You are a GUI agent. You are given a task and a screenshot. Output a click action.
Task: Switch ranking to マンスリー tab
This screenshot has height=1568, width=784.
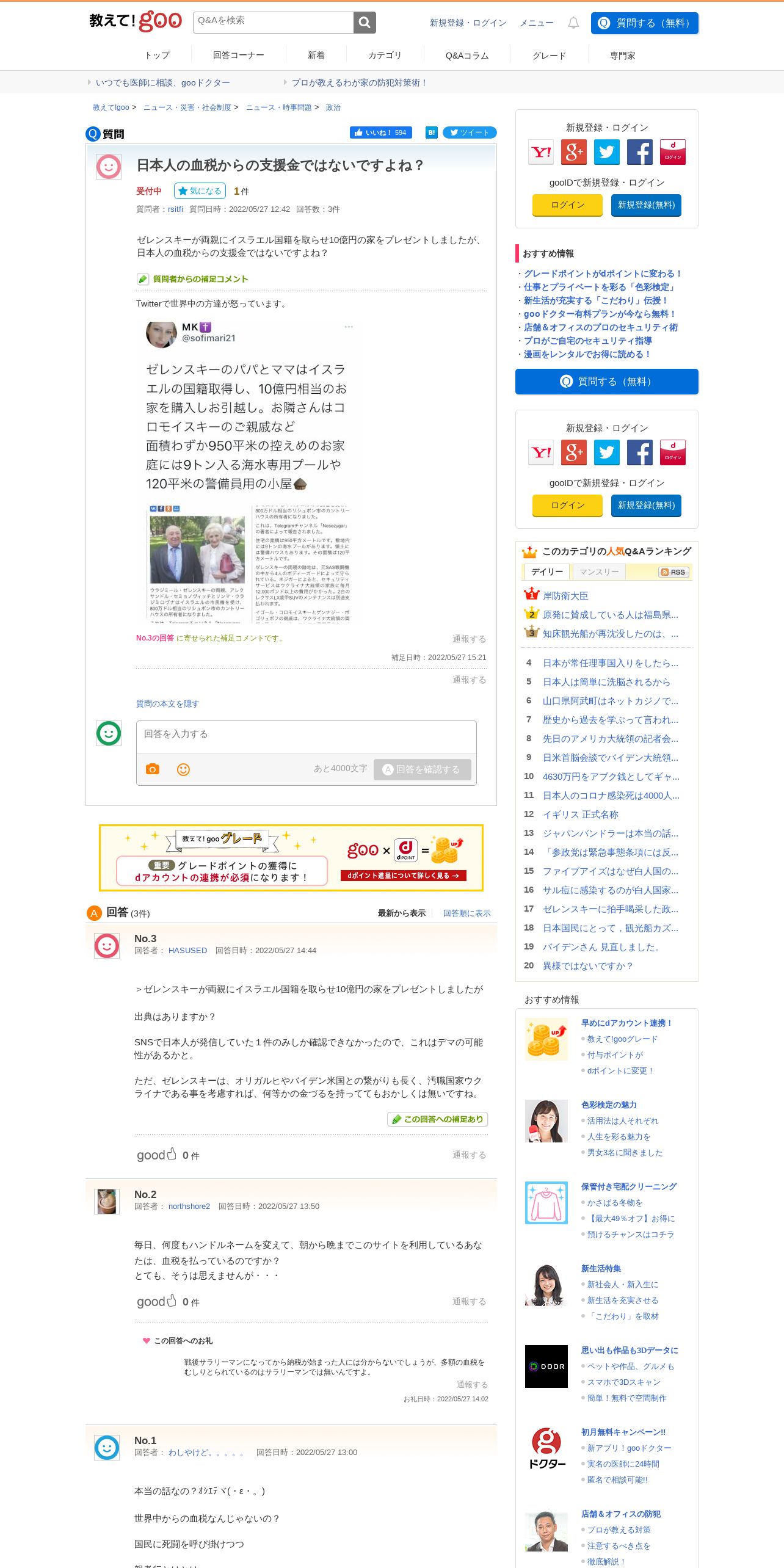[x=598, y=572]
